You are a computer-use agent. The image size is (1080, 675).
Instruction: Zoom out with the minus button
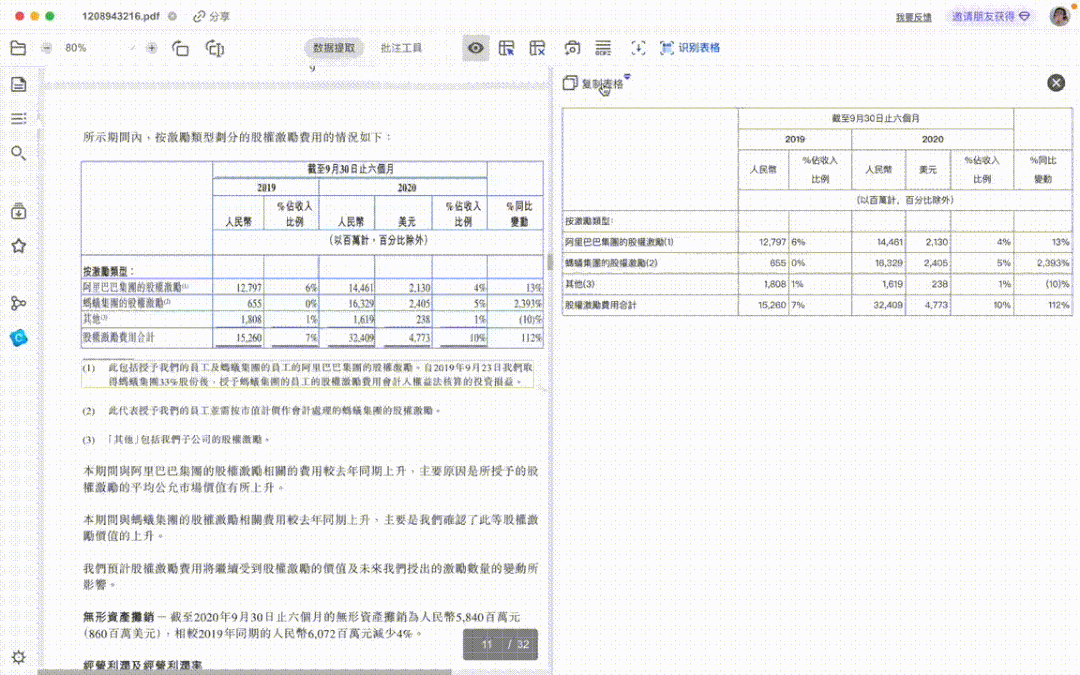pos(46,48)
